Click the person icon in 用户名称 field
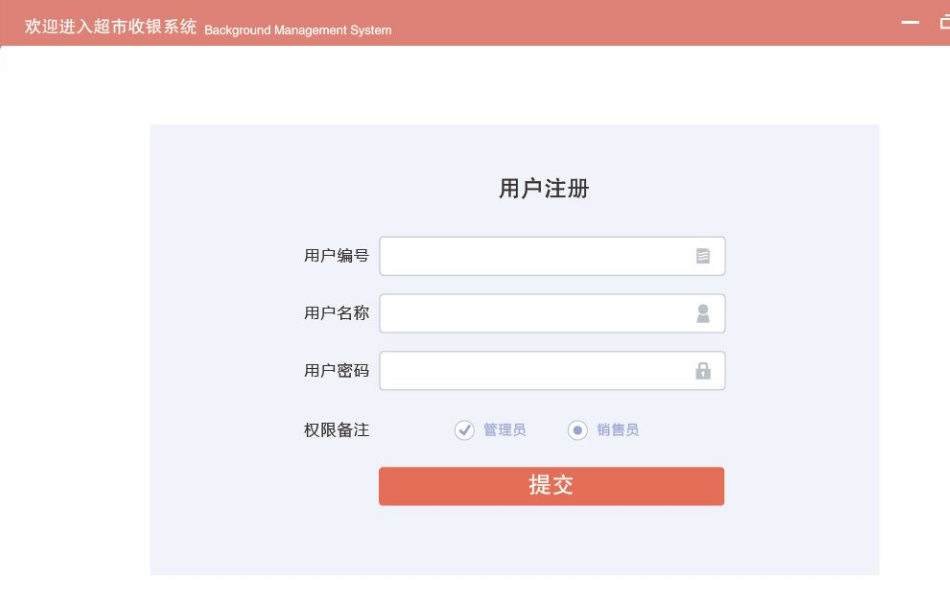 (703, 314)
